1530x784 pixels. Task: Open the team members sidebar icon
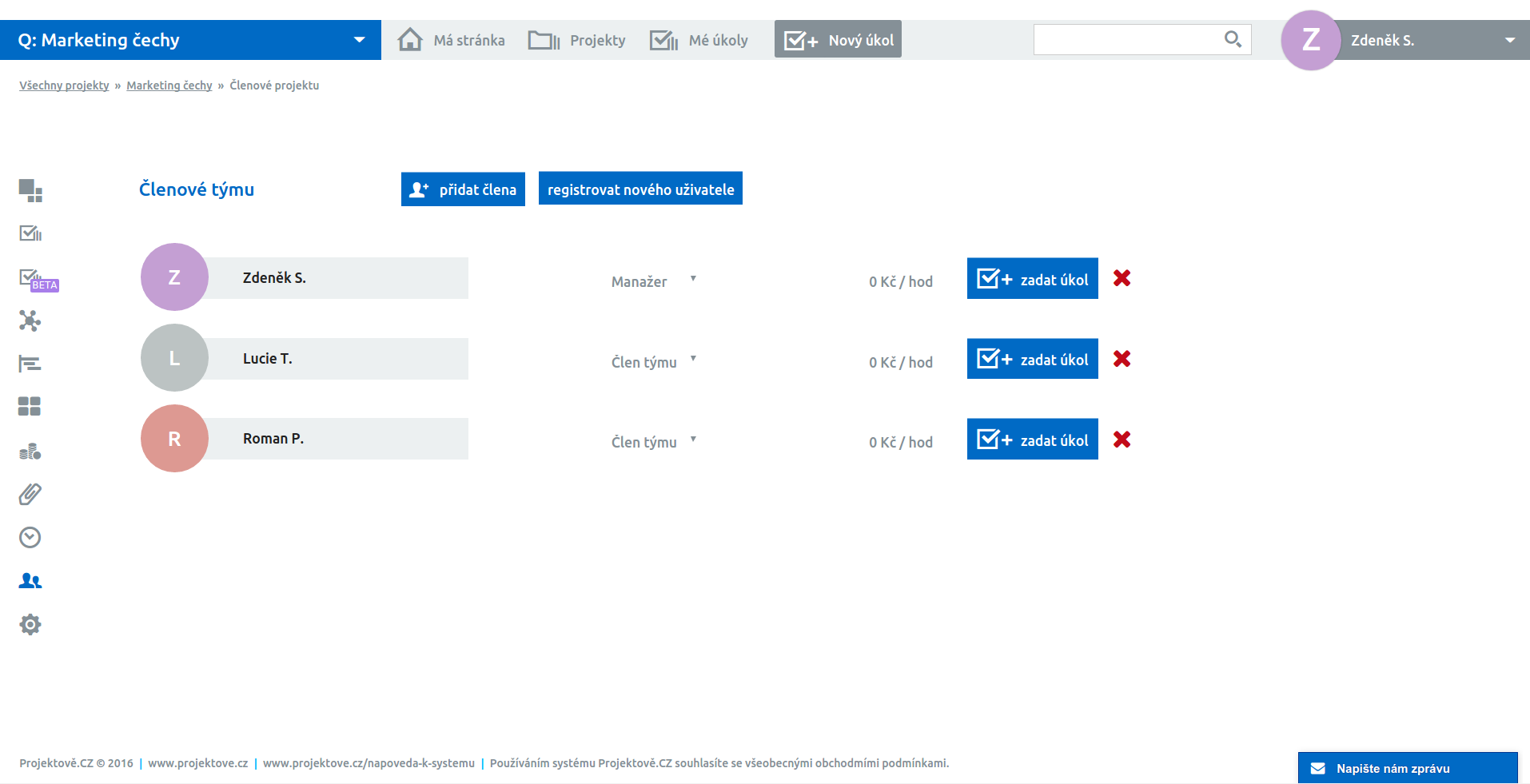click(30, 581)
